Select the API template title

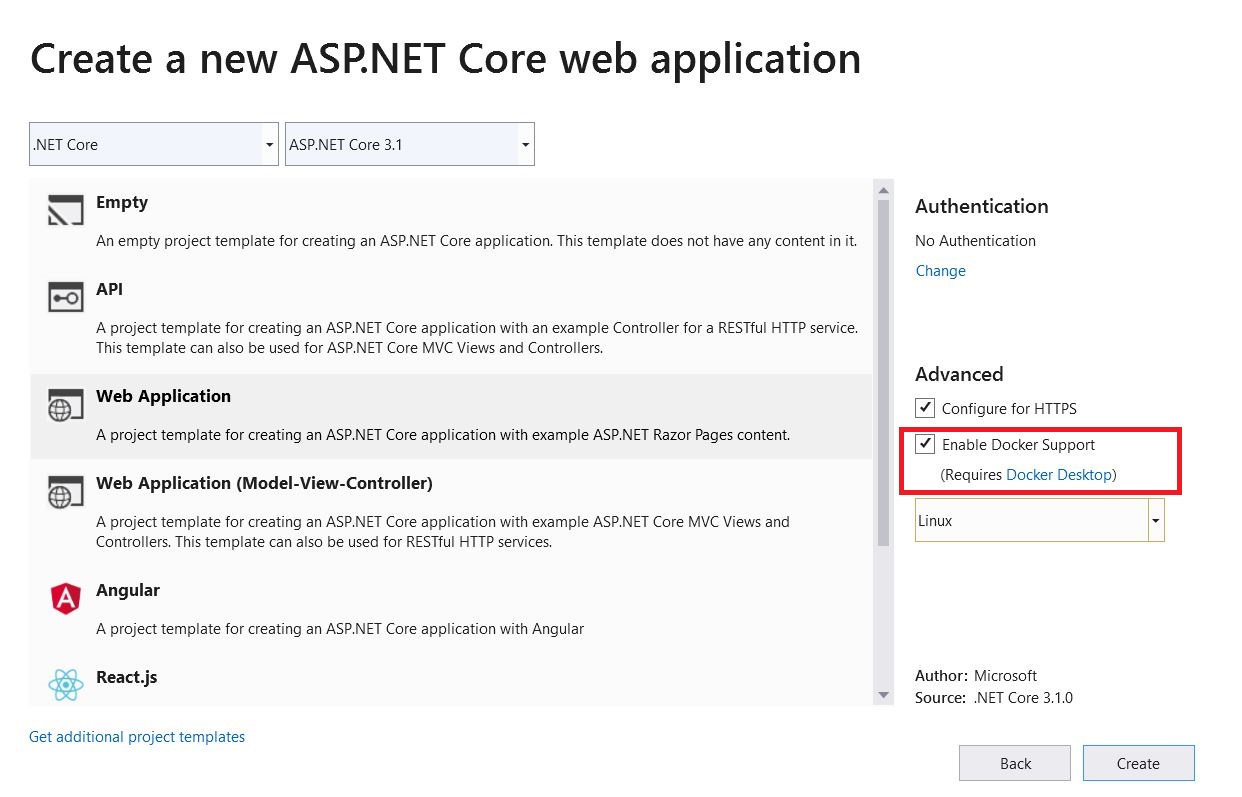(x=110, y=289)
